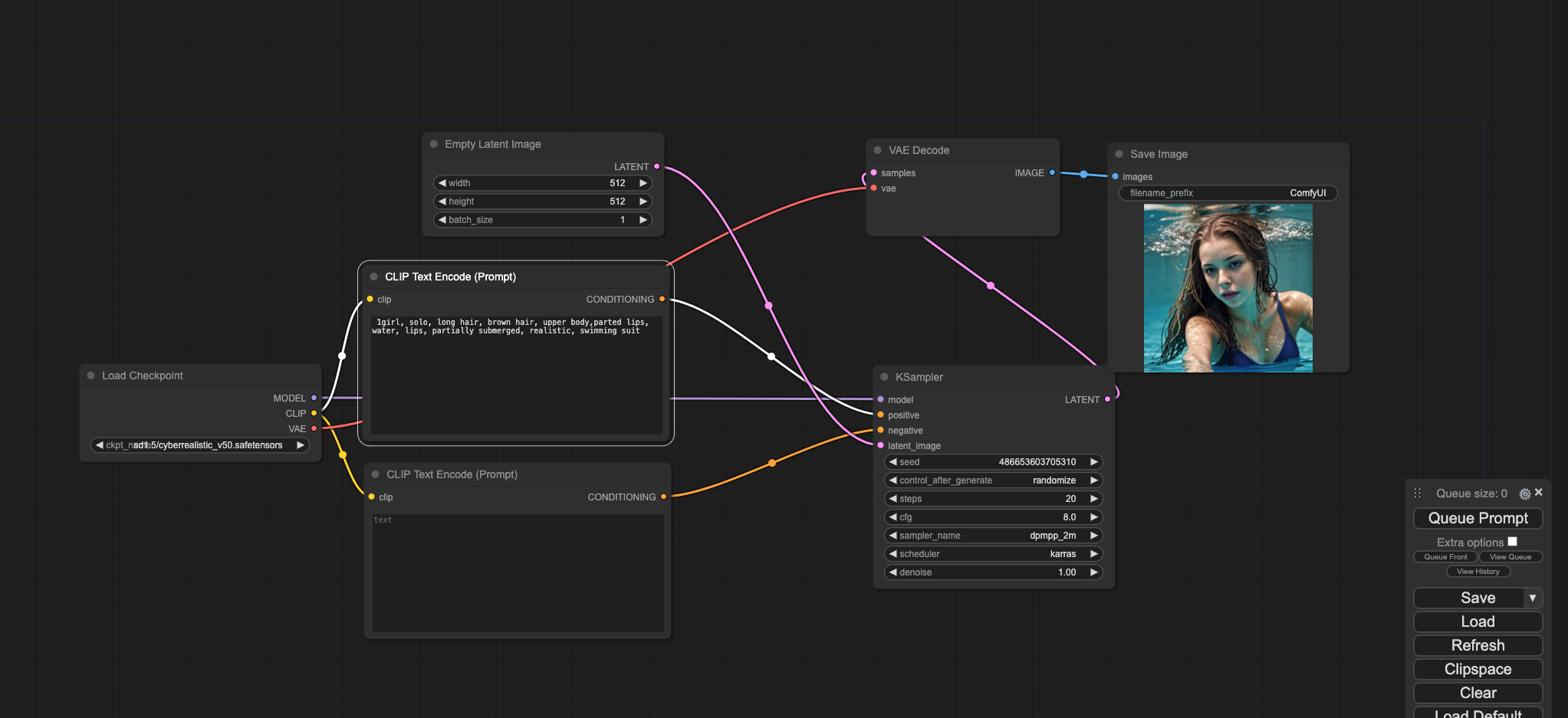
Task: Click the empty negative prompt text field
Action: point(518,572)
